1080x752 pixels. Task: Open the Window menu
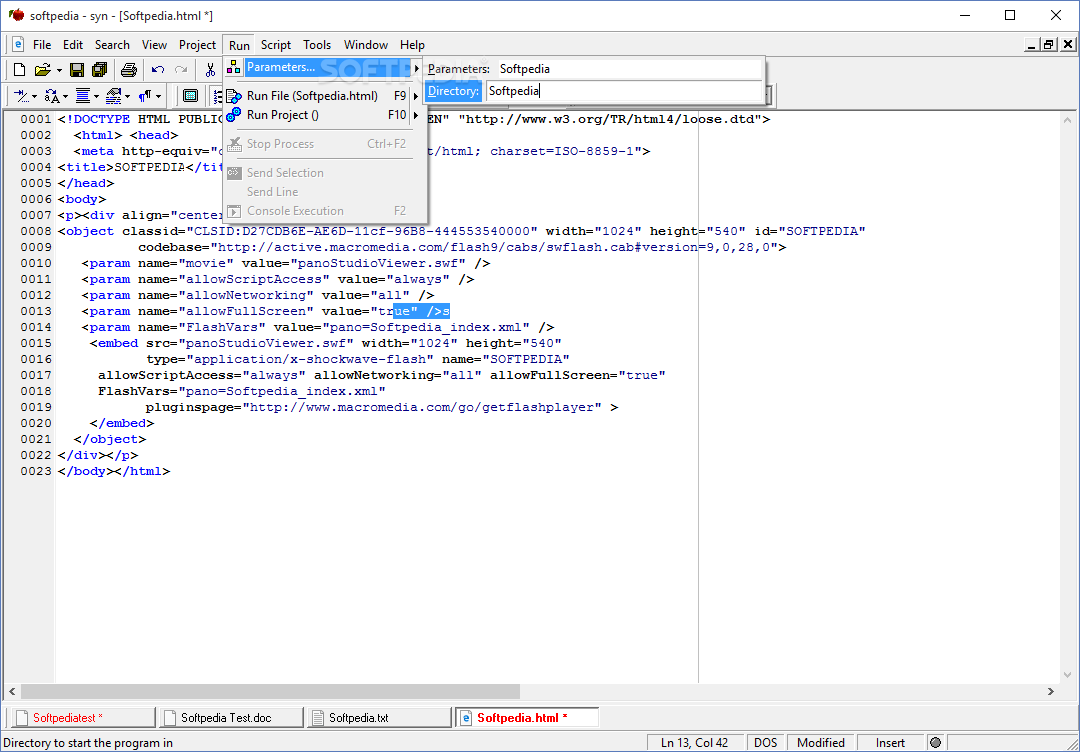point(366,45)
